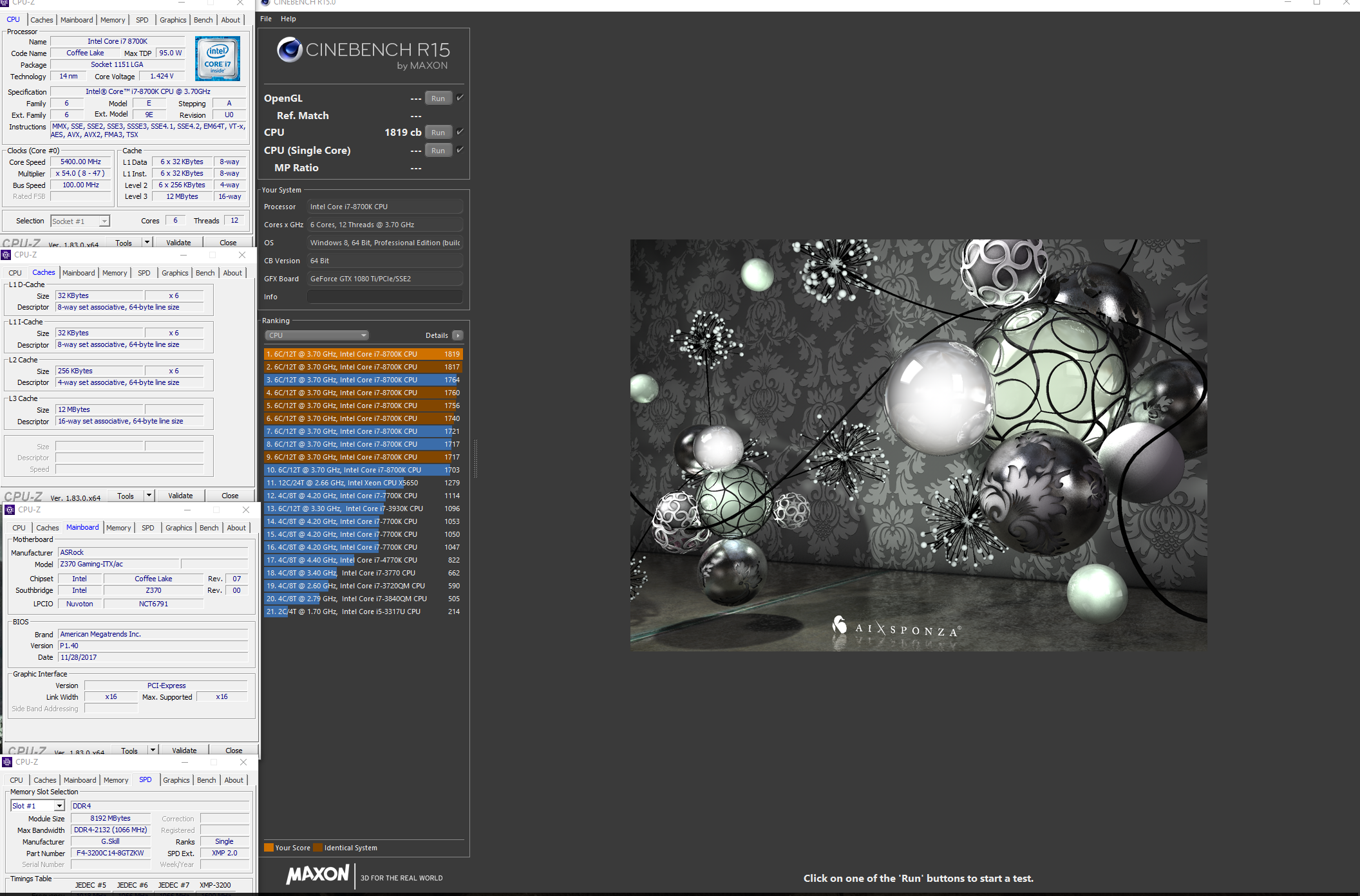This screenshot has height=896, width=1360.
Task: Switch to Memory tab in top CPU-Z window
Action: [113, 20]
